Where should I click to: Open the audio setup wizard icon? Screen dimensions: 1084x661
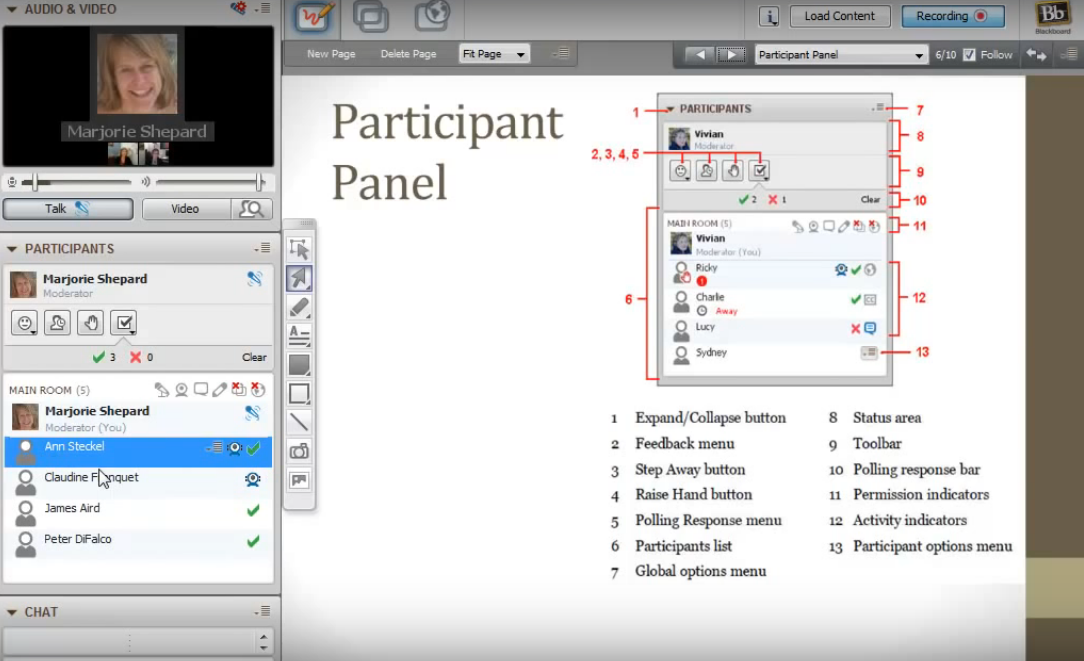tap(239, 8)
